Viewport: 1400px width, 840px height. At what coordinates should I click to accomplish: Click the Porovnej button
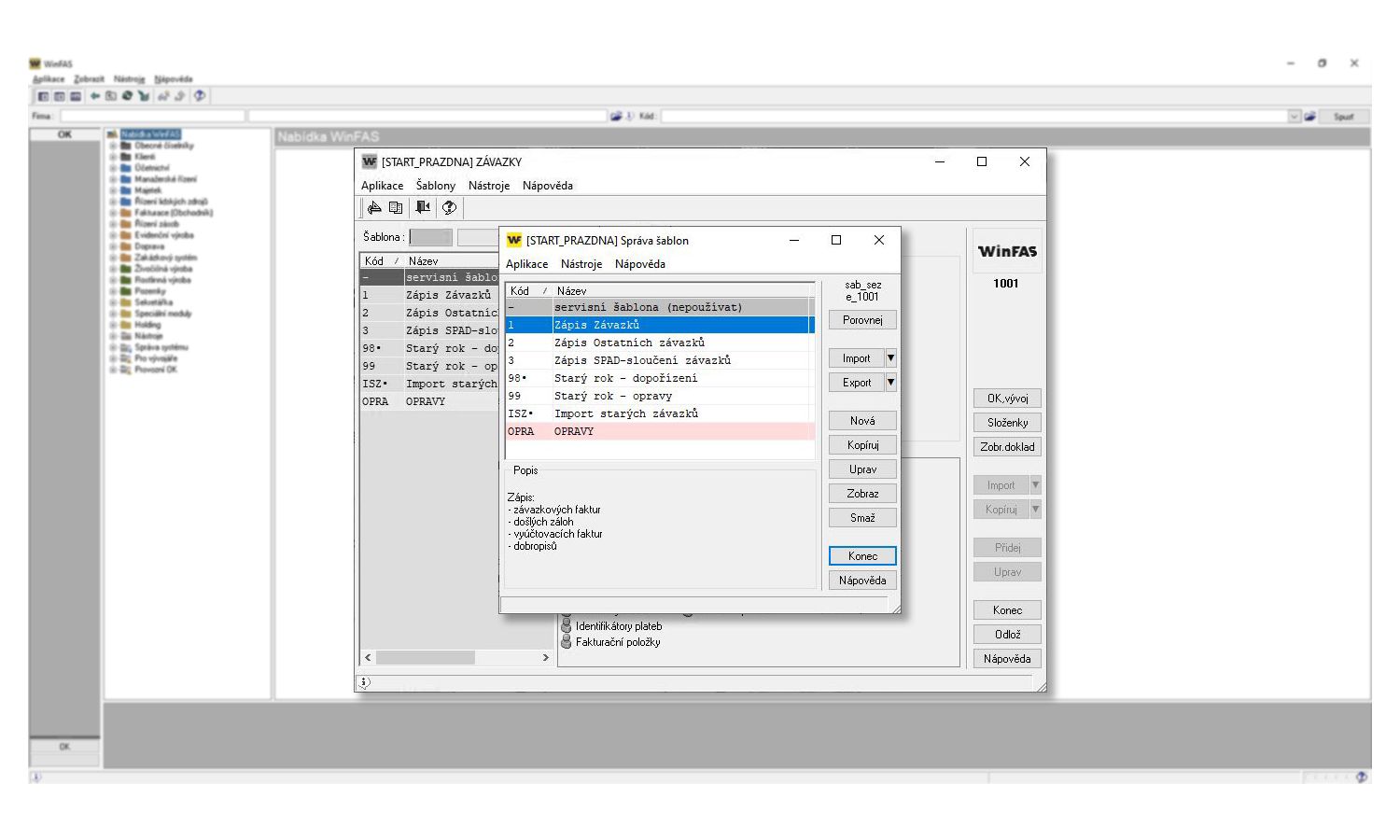[862, 320]
